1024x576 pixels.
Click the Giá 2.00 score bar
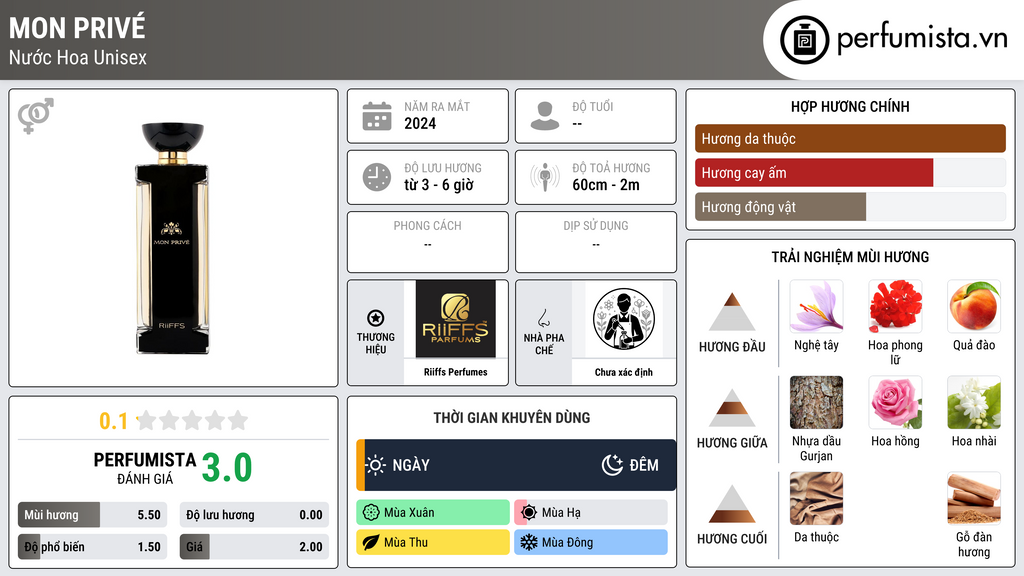(254, 547)
